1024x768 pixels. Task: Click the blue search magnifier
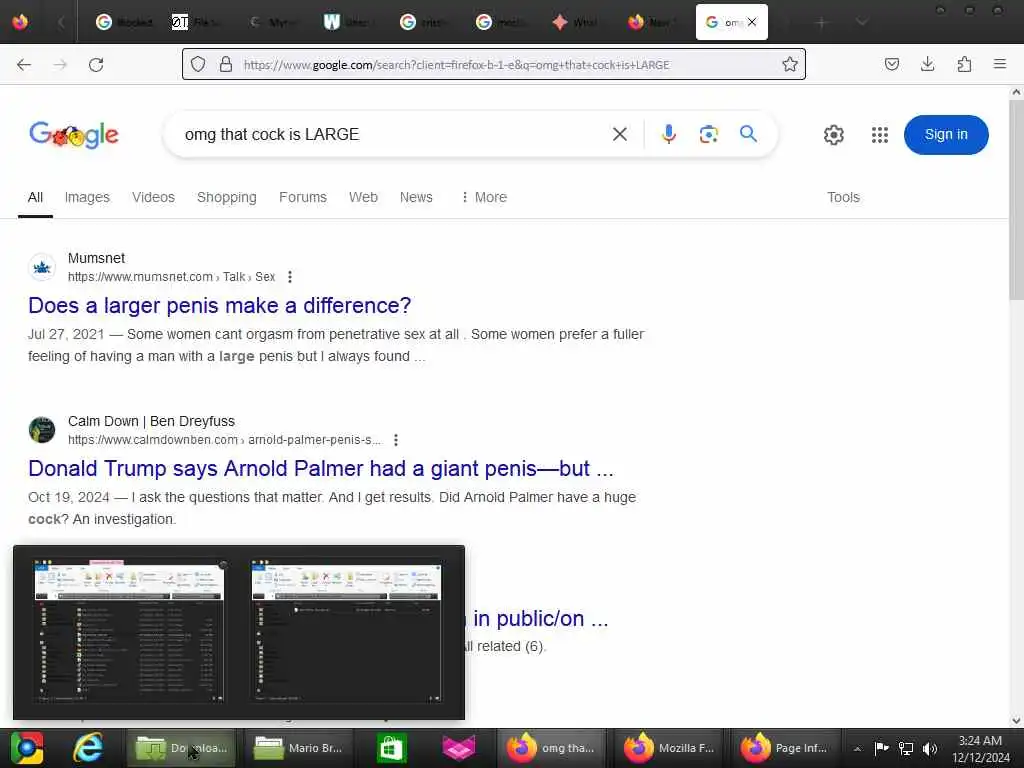click(x=748, y=134)
